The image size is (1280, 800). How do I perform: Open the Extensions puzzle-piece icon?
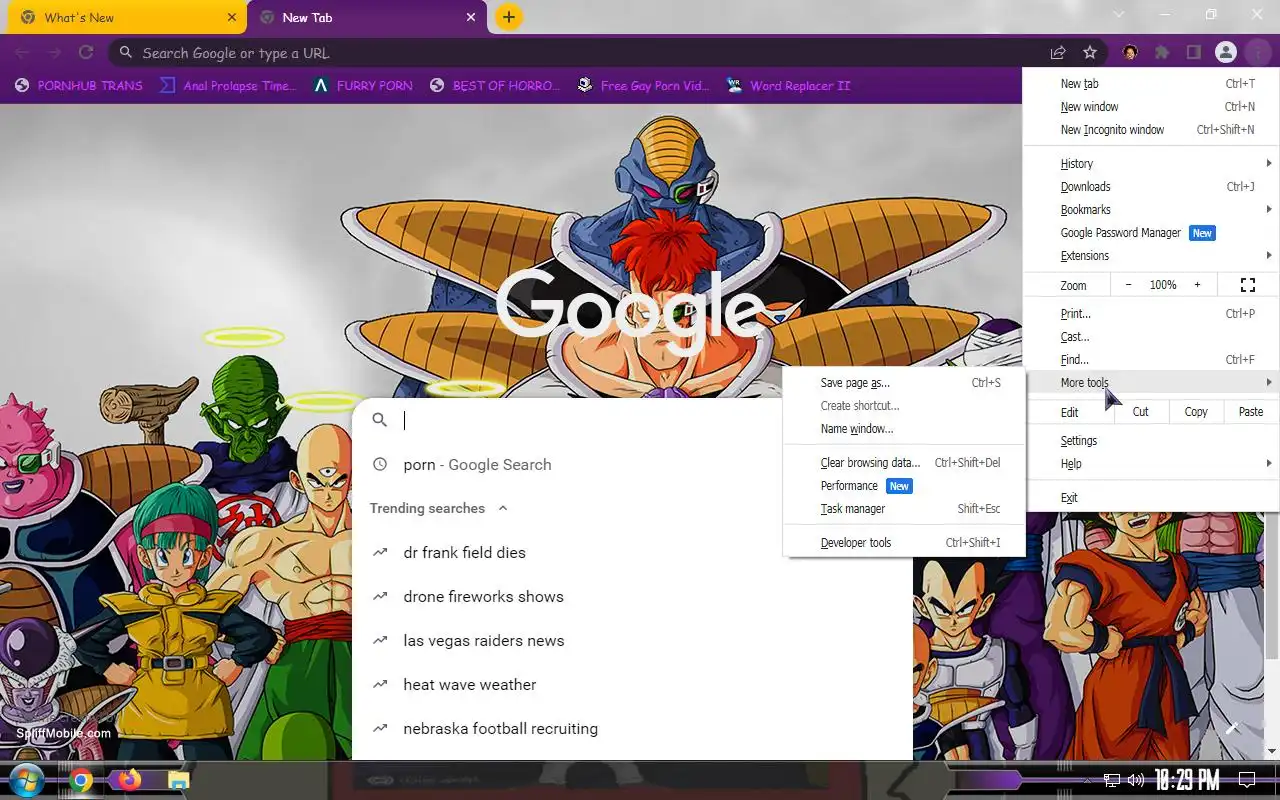1162,53
